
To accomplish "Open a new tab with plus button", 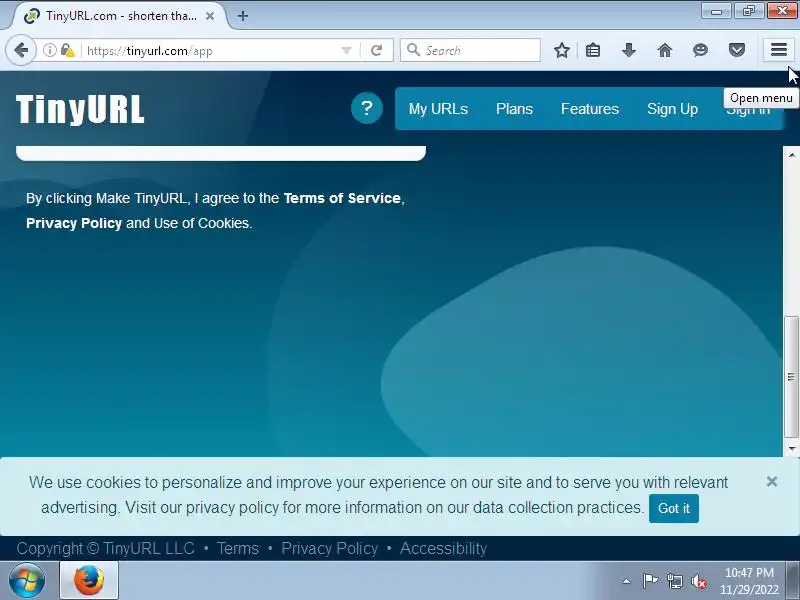I will pos(243,16).
